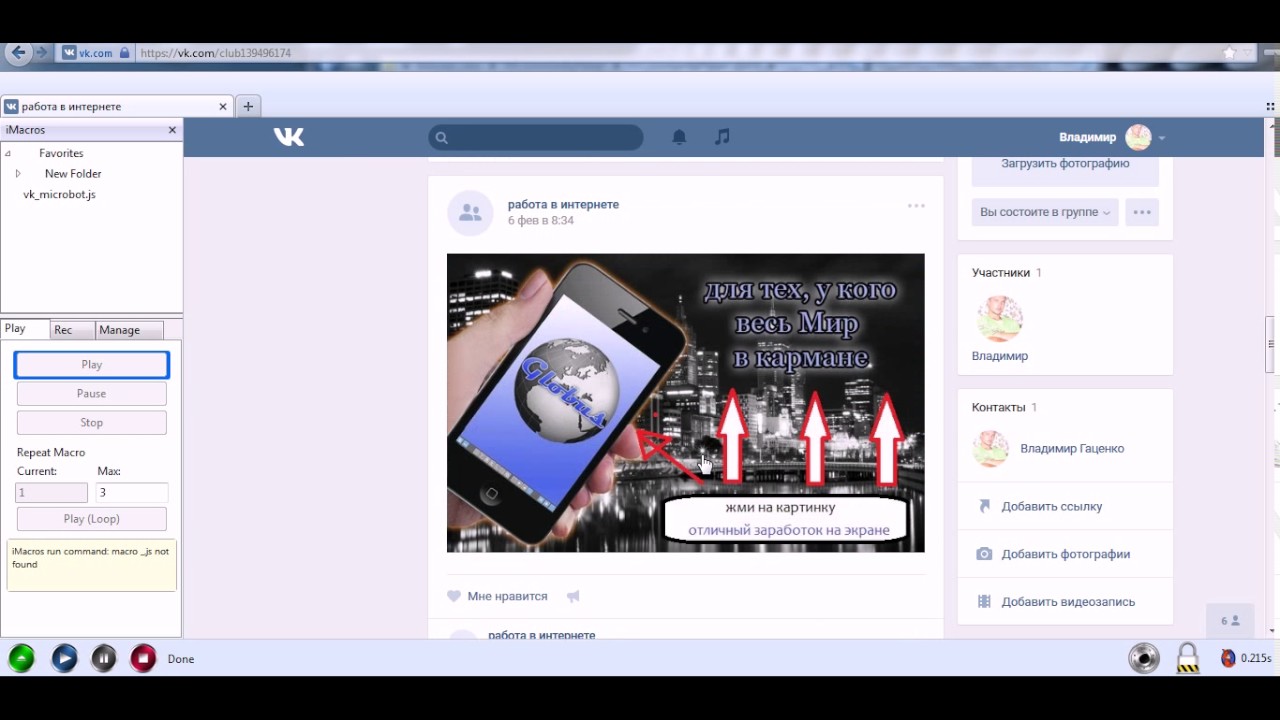Open post author 'работа в интернете' link
The image size is (1280, 720).
point(563,204)
